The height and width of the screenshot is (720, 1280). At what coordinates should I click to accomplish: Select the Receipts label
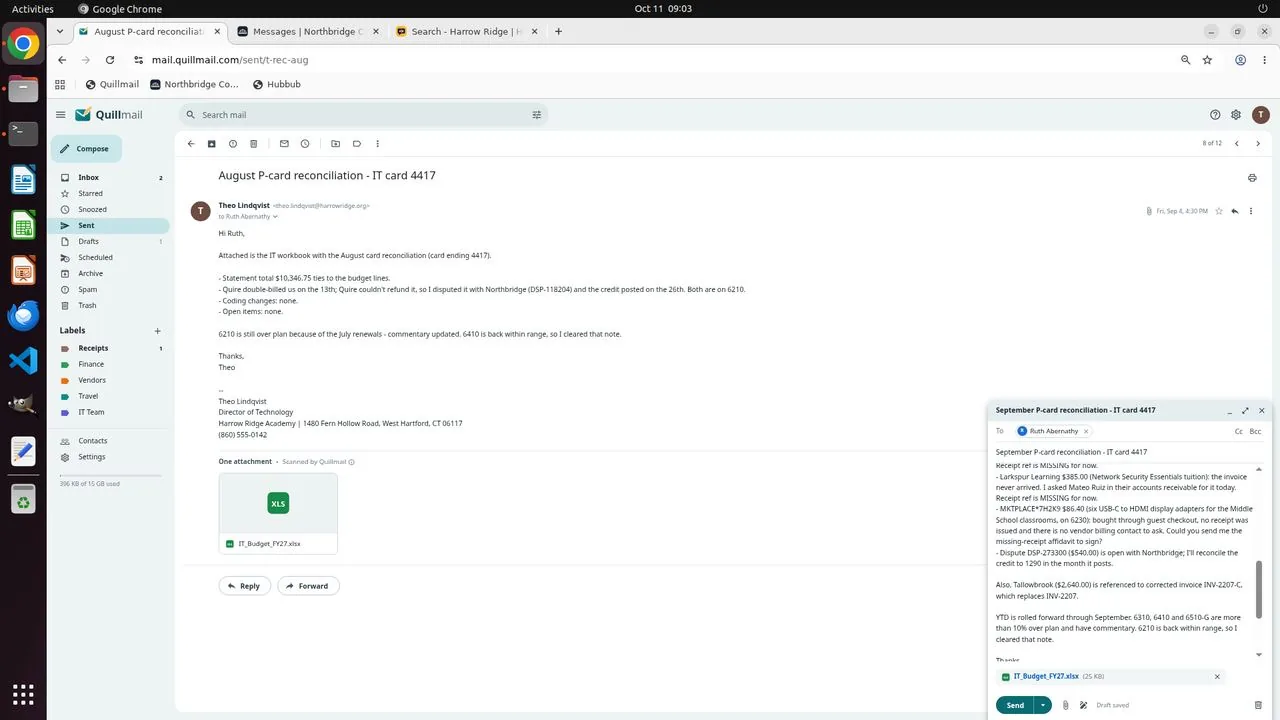(110, 348)
